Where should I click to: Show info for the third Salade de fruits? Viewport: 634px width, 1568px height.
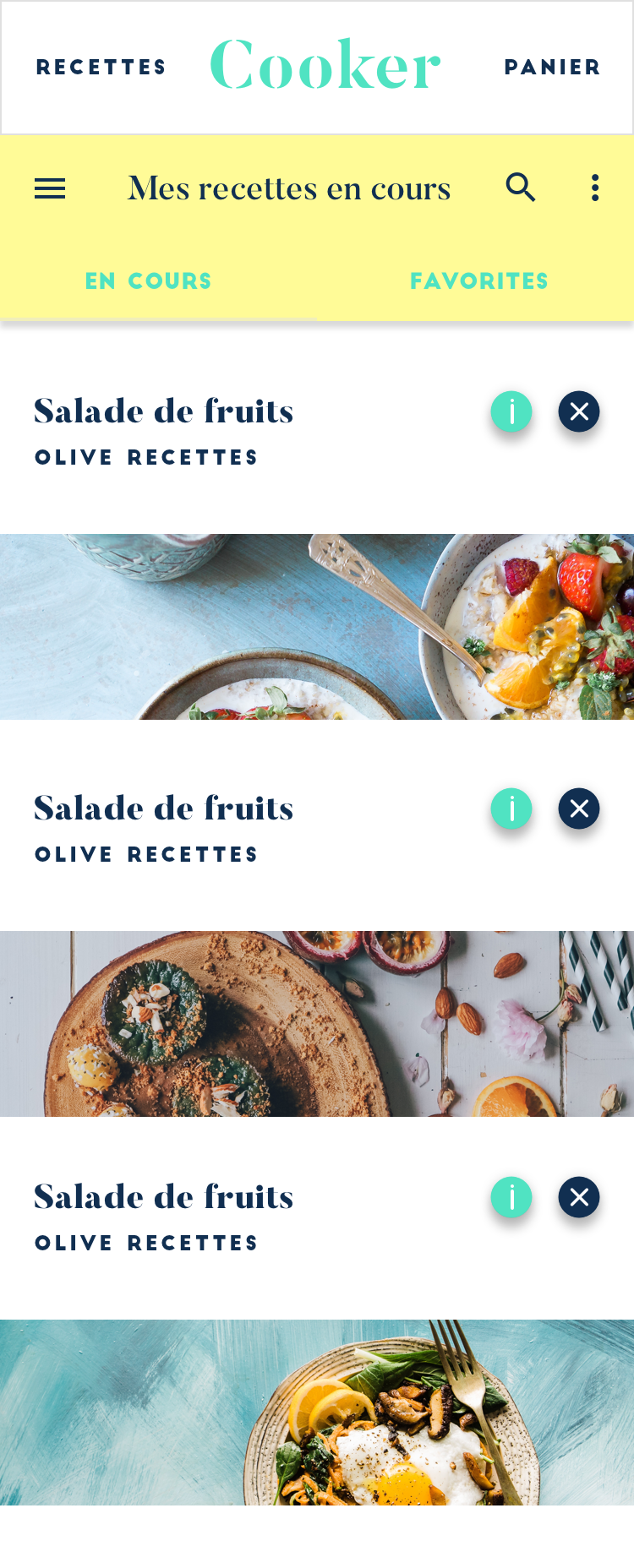511,1197
